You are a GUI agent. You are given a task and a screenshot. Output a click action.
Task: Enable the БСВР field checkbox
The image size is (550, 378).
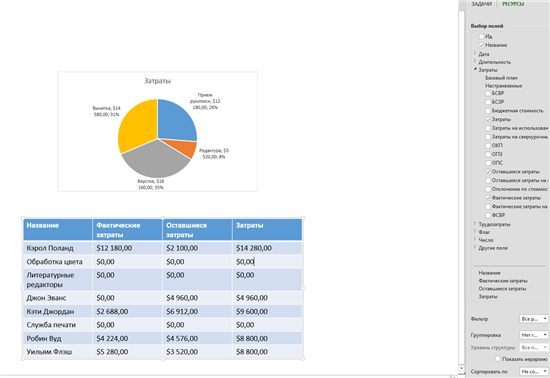pyautogui.click(x=488, y=93)
